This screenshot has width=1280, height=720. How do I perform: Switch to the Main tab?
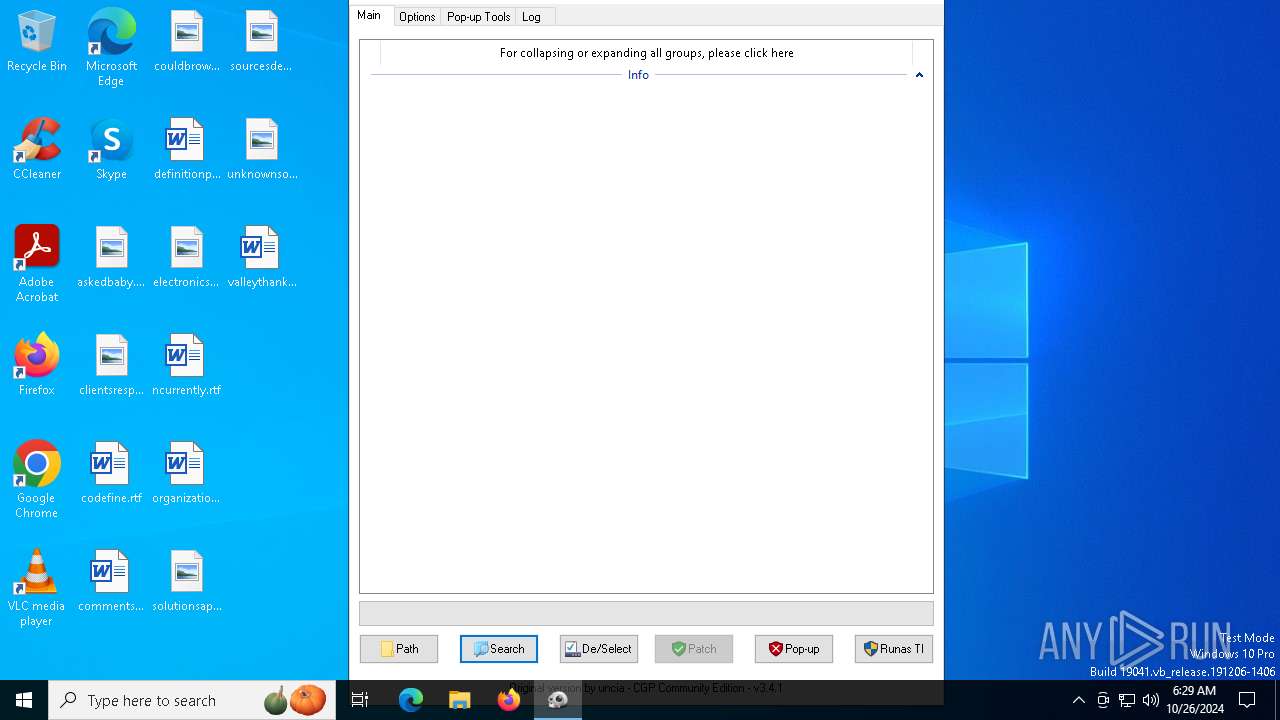(369, 15)
